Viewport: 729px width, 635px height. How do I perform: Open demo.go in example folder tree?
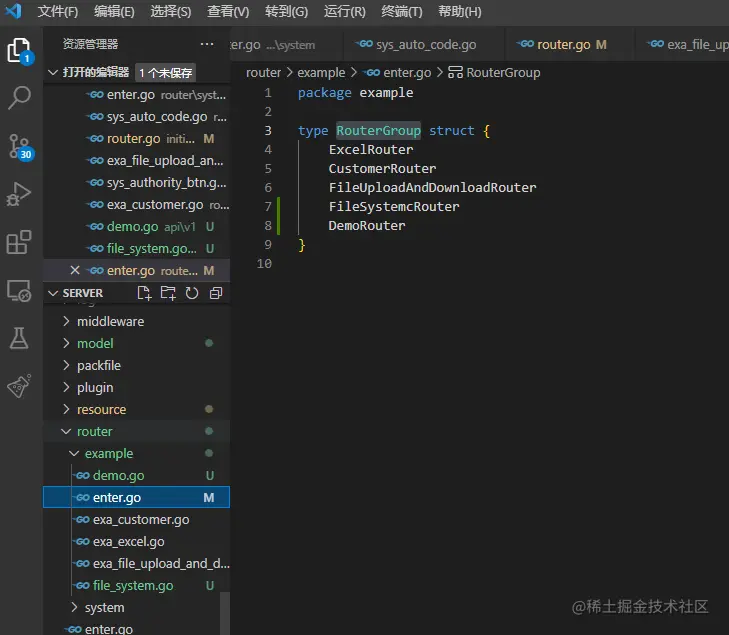pyautogui.click(x=137, y=476)
